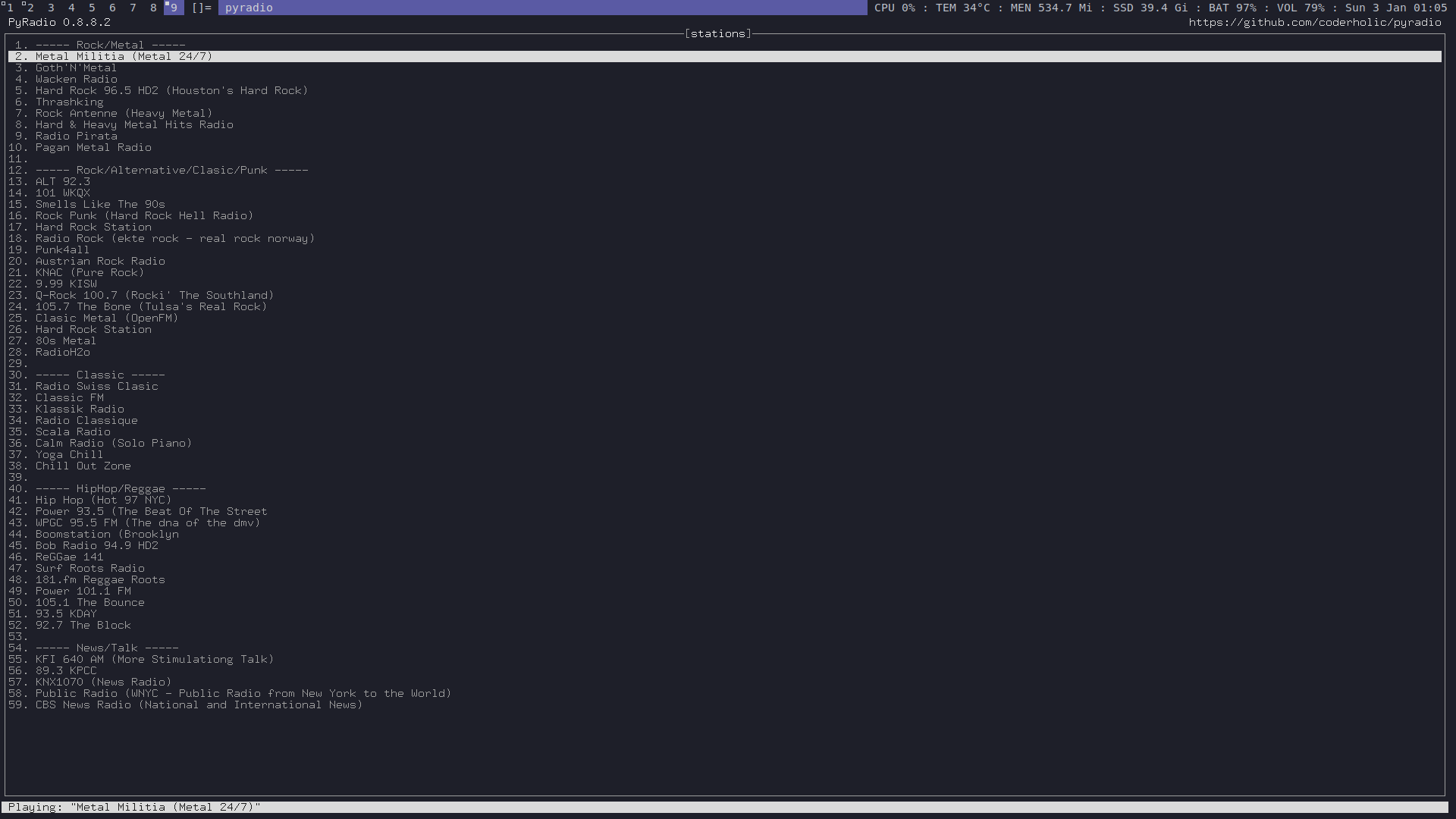Viewport: 1456px width, 819px height.
Task: Select Smells Like The 90s
Action: pos(100,204)
